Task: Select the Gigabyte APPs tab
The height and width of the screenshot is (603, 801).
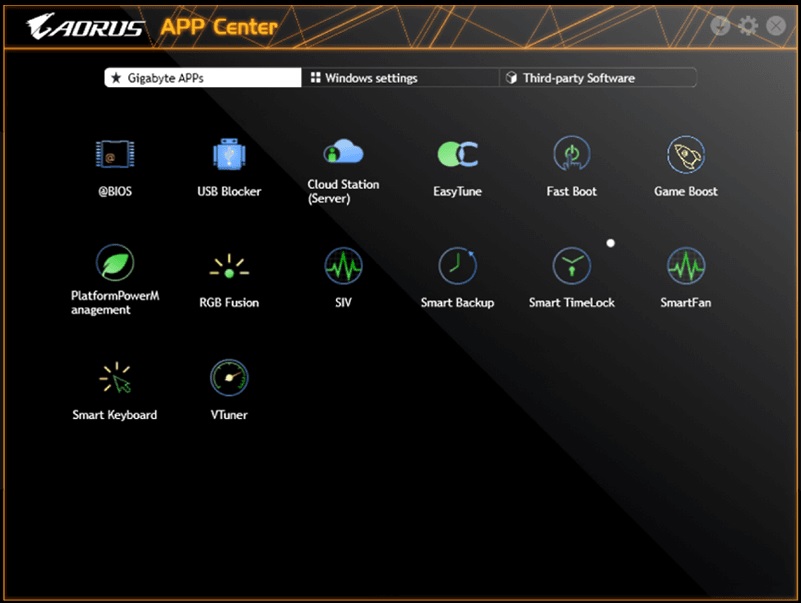Action: (x=203, y=78)
